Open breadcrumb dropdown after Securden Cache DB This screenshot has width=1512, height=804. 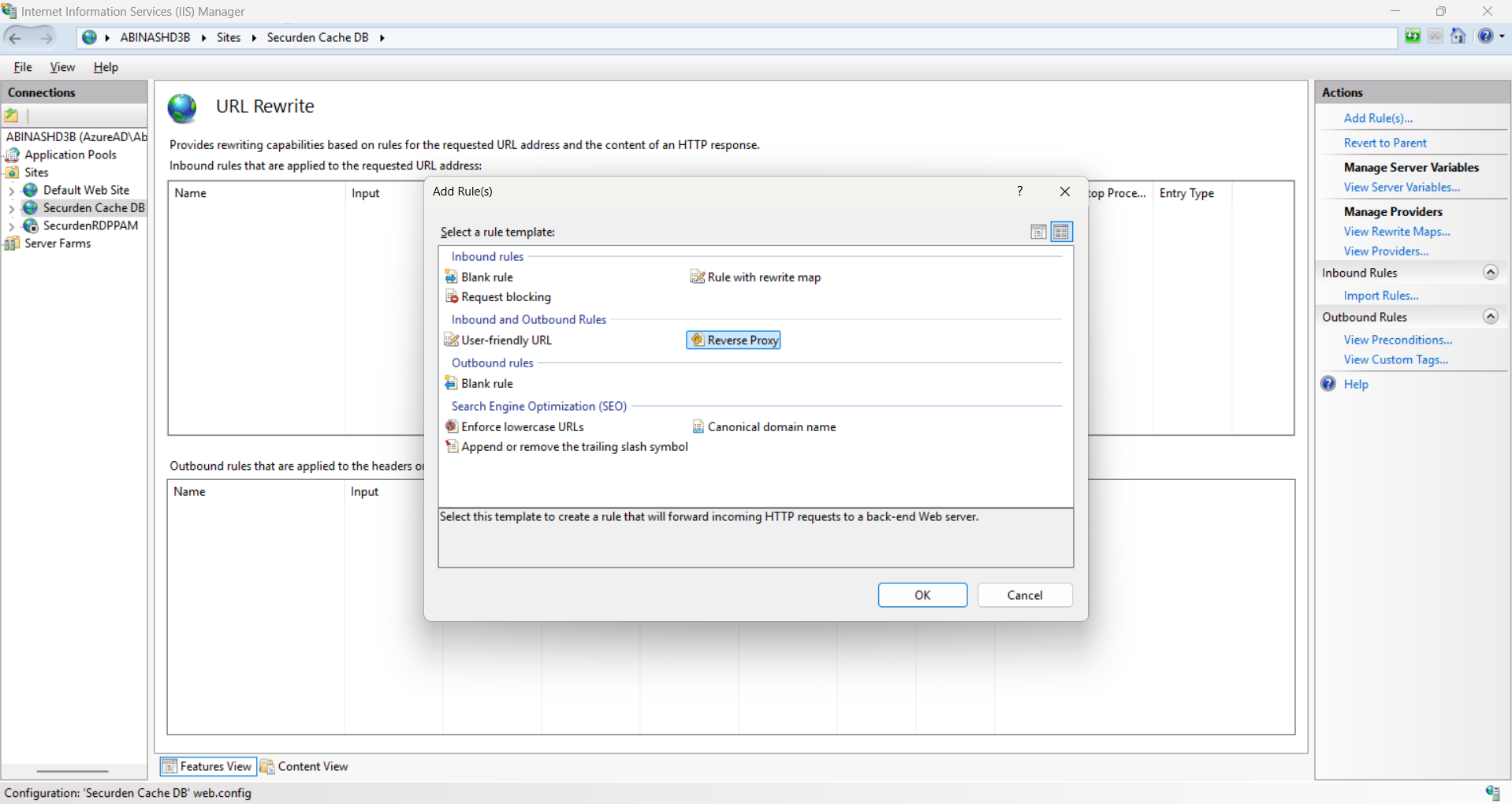tap(382, 38)
